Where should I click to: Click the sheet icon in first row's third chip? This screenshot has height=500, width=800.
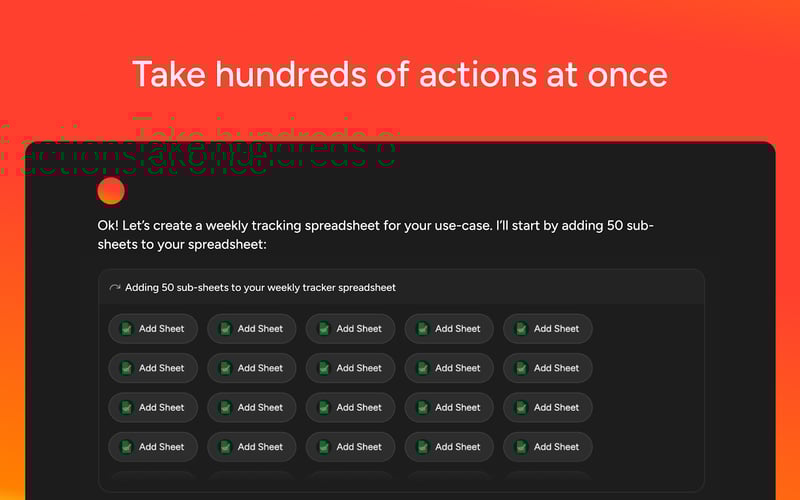click(x=324, y=328)
